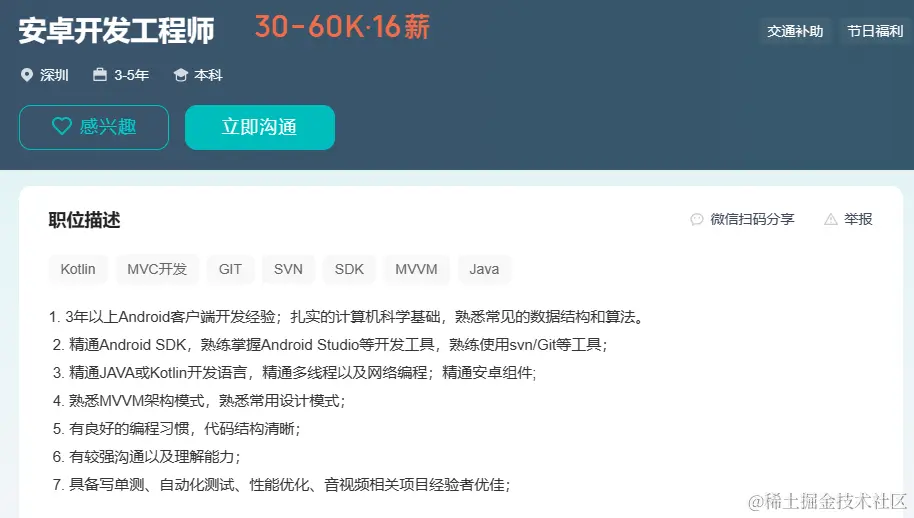This screenshot has height=518, width=914.
Task: Click the job title 安卓开发工程师
Action: [117, 30]
